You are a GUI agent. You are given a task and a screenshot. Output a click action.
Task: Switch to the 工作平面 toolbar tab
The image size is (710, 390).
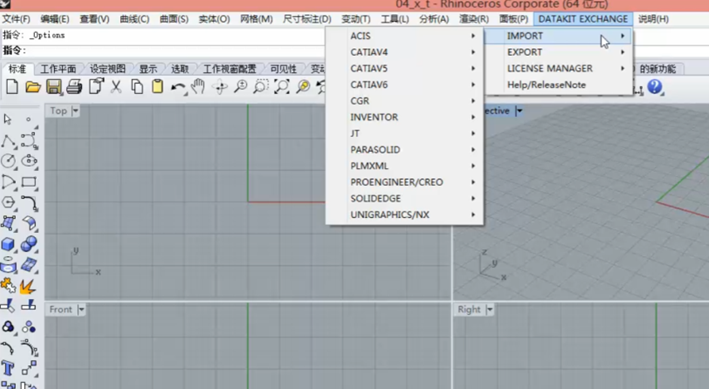tap(58, 69)
